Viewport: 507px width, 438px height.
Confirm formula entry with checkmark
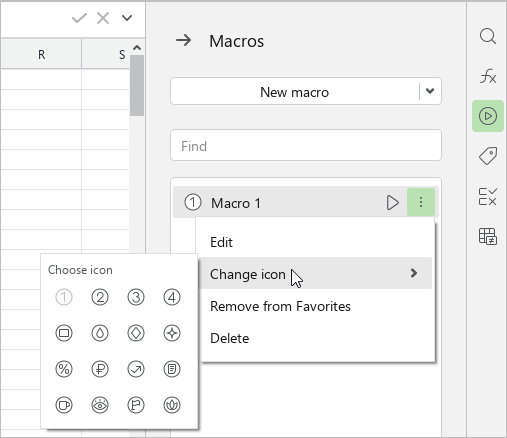tap(79, 18)
